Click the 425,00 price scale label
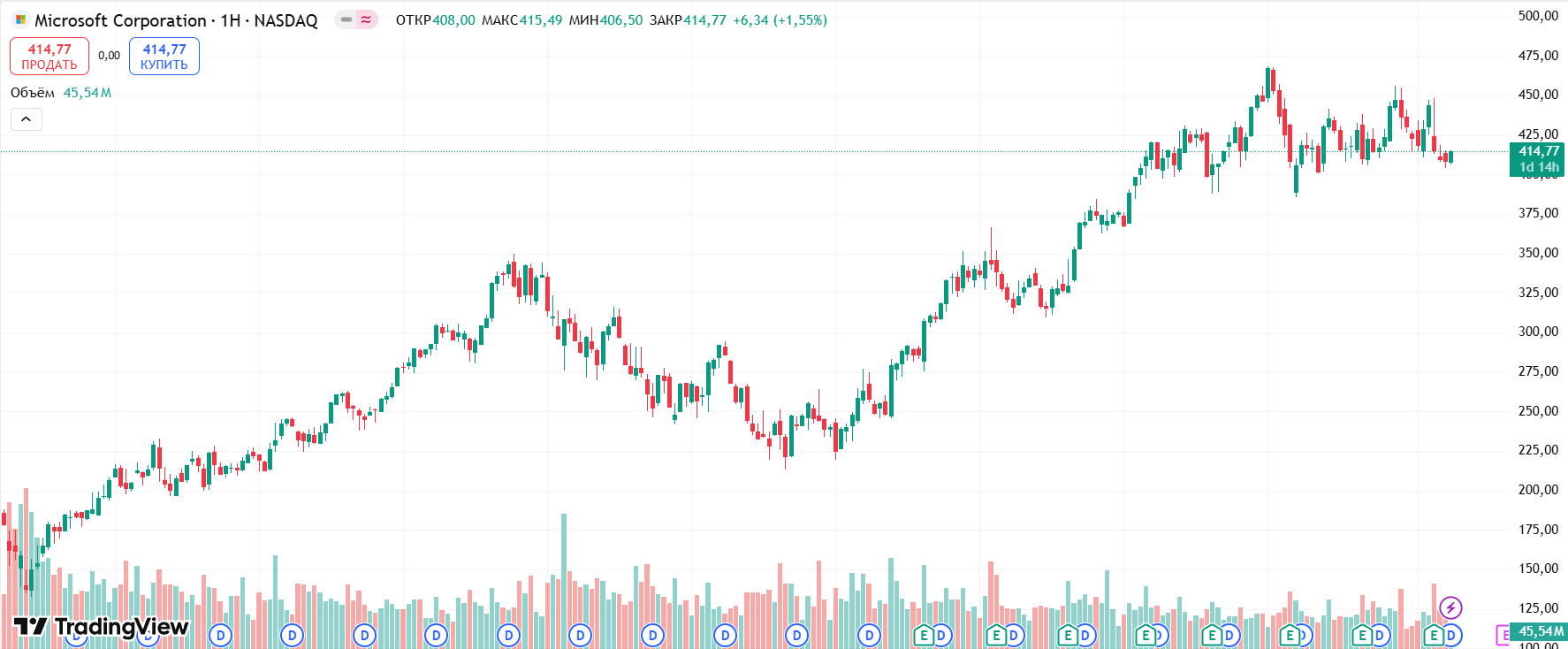Viewport: 1568px width, 649px height. click(x=1538, y=134)
